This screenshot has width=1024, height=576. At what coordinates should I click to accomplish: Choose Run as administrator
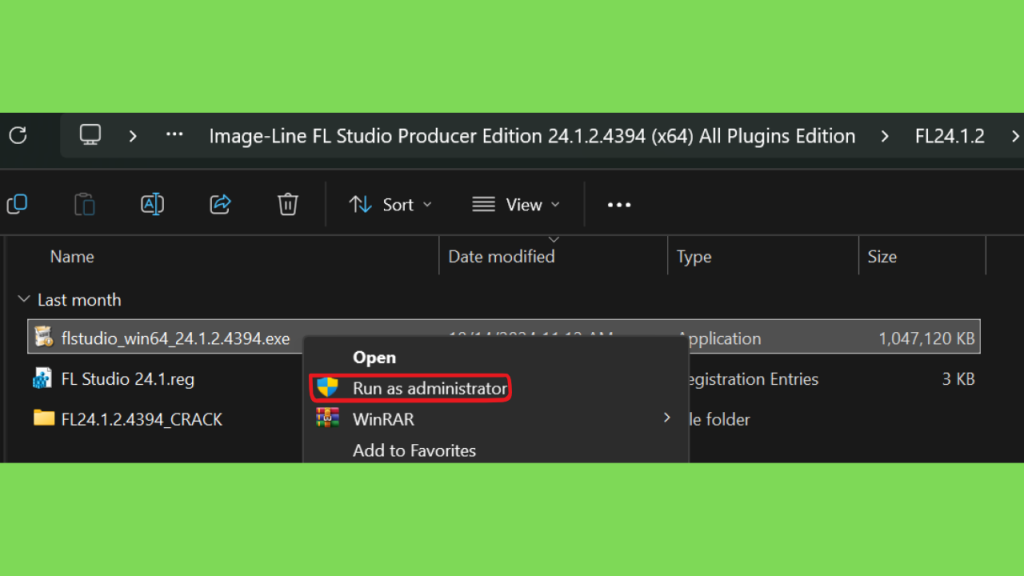430,388
